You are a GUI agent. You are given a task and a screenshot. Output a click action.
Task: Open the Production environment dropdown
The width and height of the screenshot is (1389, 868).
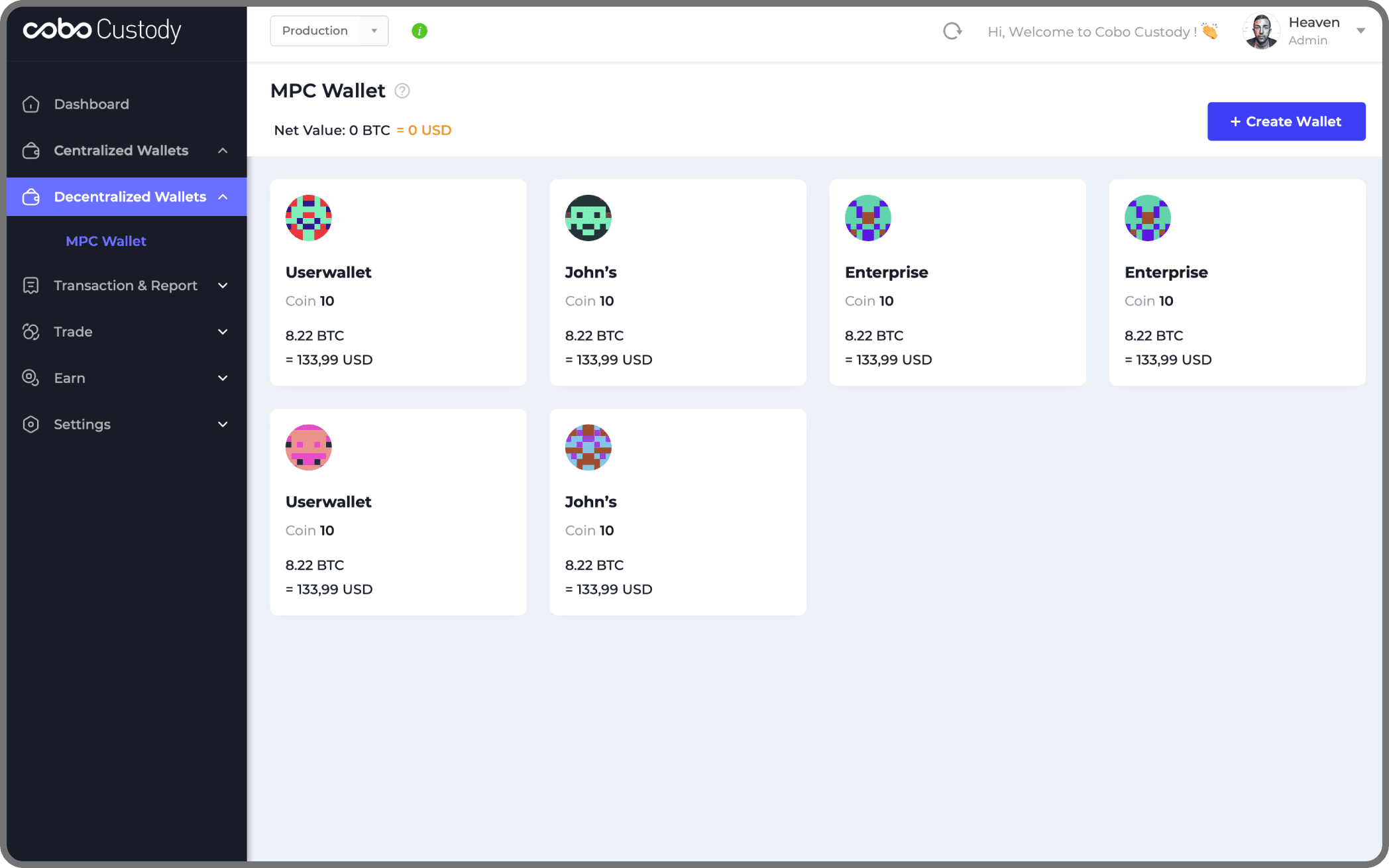click(329, 31)
